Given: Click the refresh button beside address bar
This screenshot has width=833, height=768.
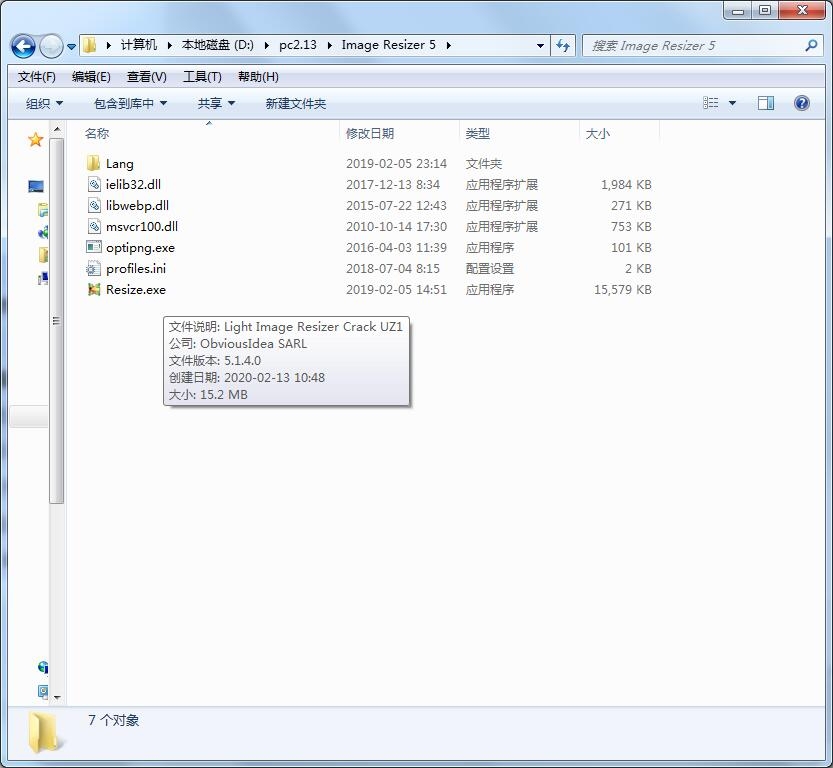Looking at the screenshot, I should point(563,46).
